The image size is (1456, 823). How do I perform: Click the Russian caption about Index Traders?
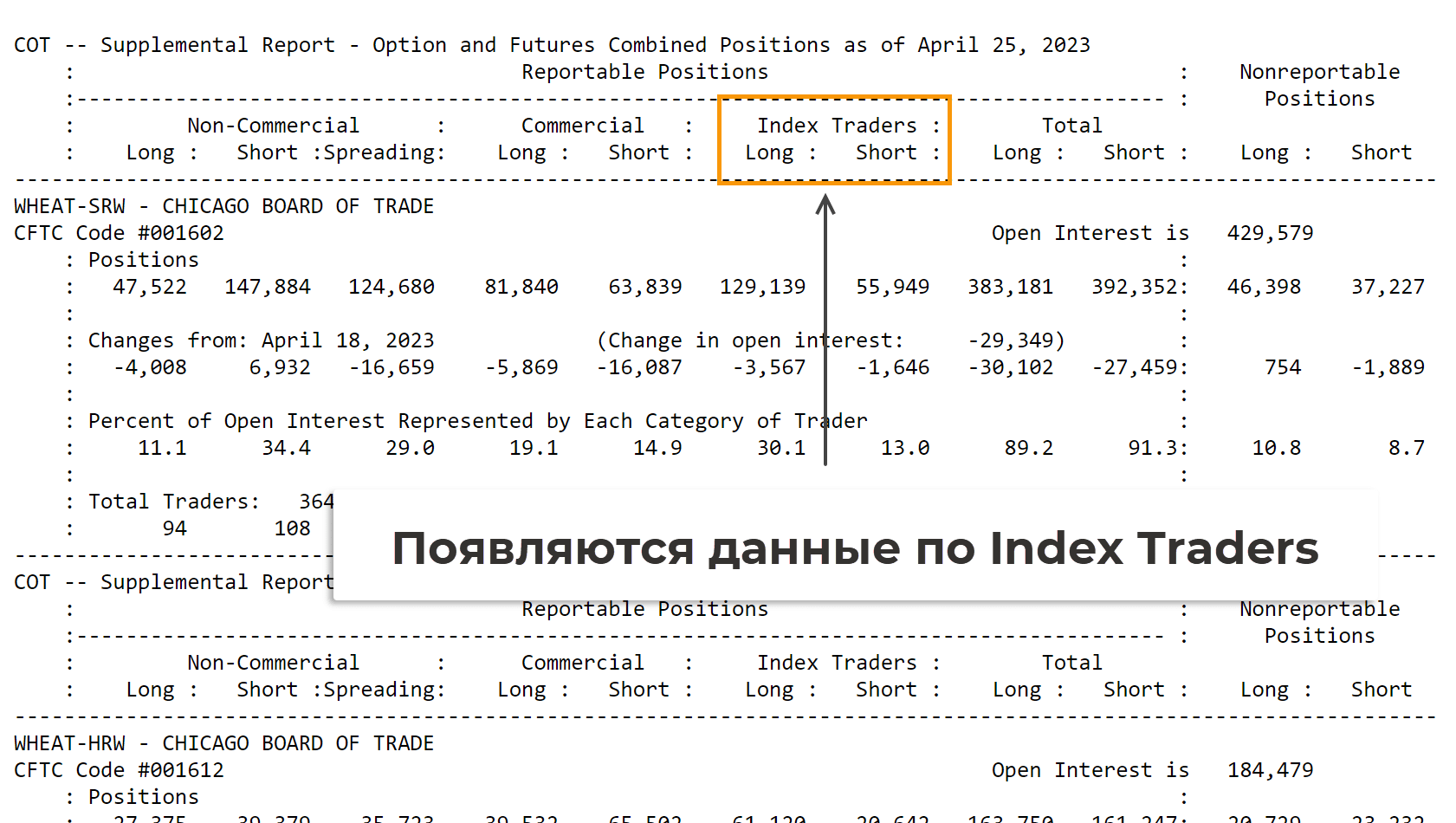pos(854,548)
